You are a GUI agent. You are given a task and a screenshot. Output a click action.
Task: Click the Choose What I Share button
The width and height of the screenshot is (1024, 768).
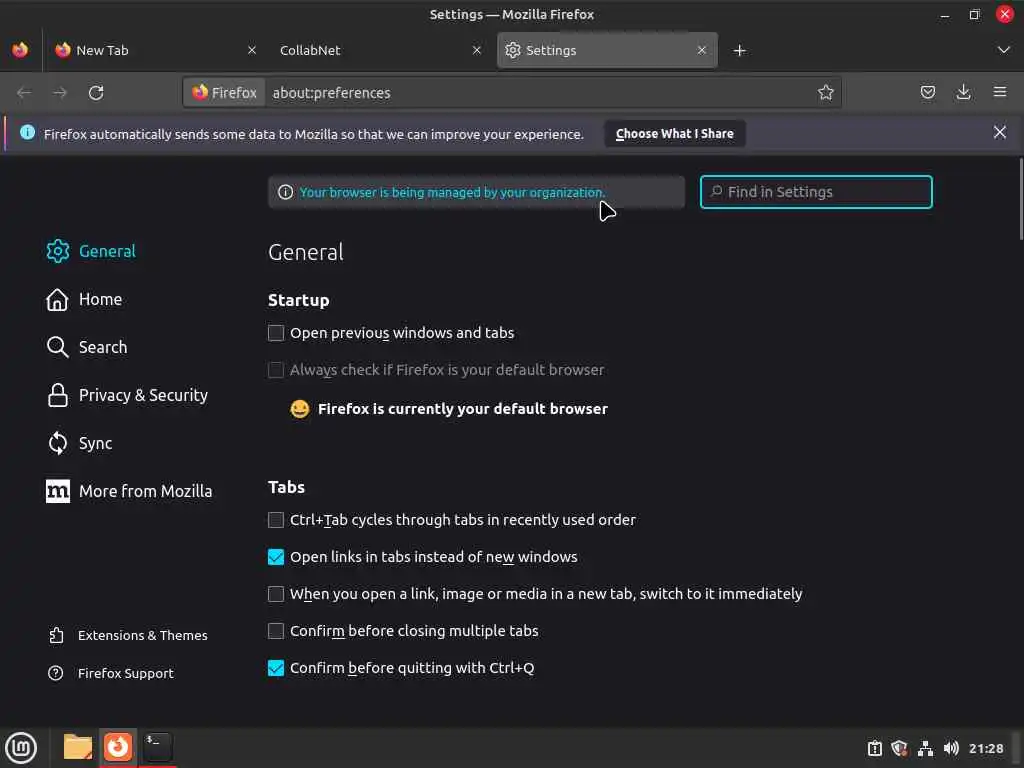point(675,133)
